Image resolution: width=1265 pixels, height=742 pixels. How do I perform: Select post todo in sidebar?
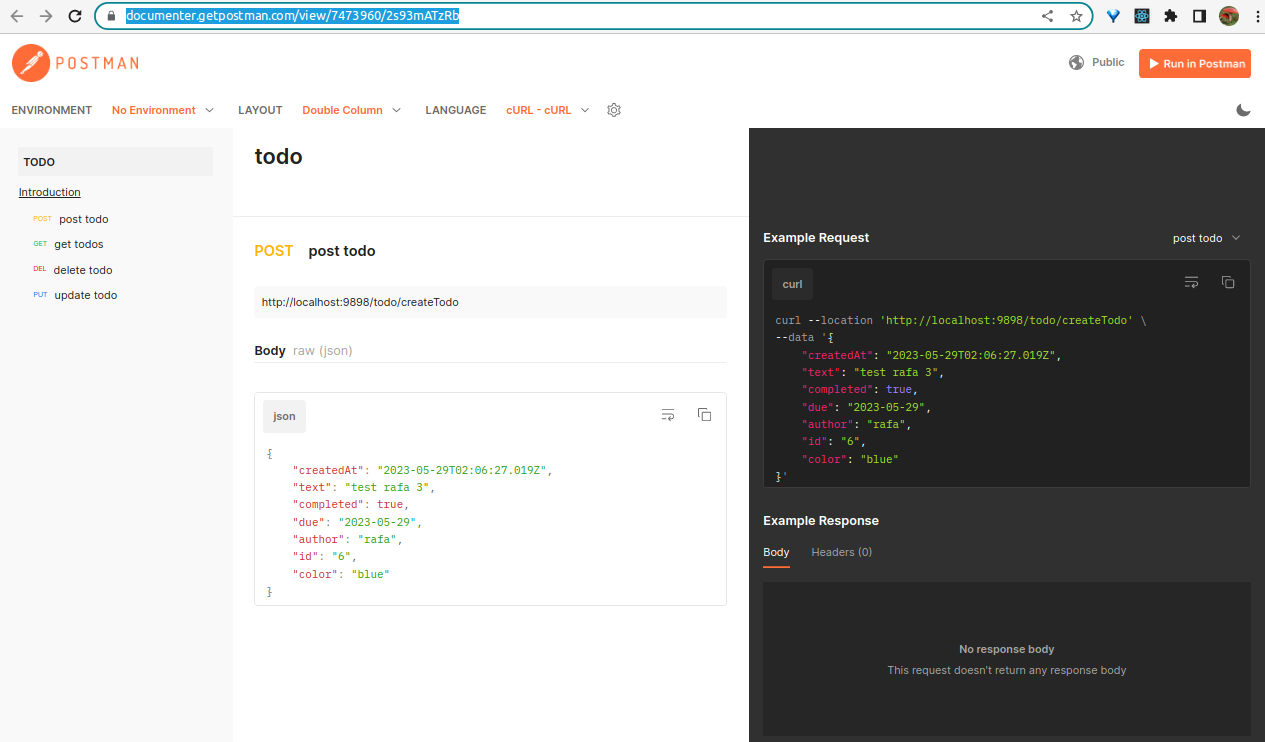pos(84,219)
